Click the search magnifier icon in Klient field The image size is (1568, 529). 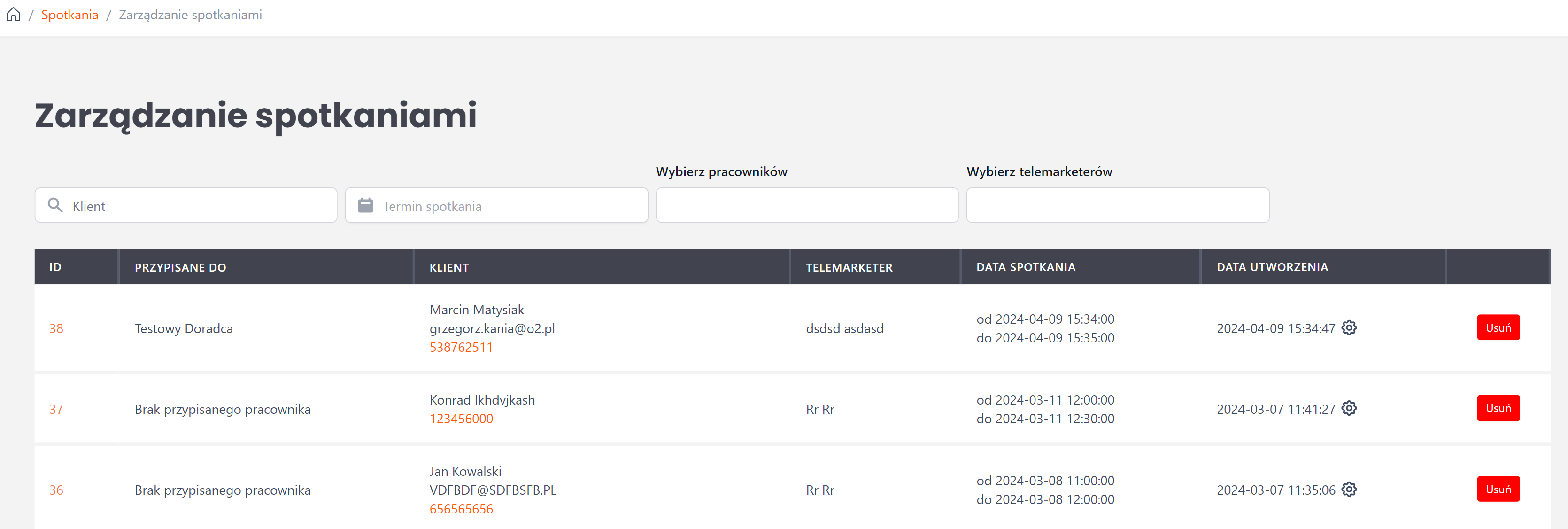pos(55,206)
